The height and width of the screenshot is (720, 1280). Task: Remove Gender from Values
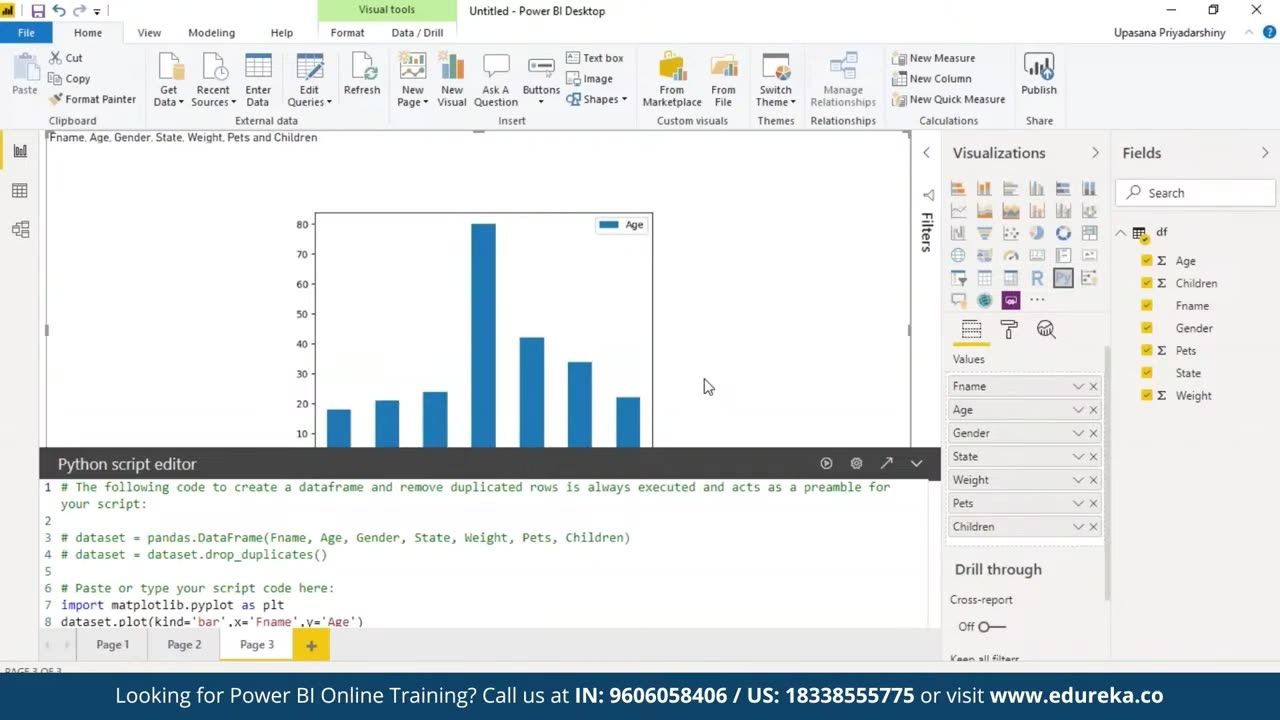point(1093,433)
